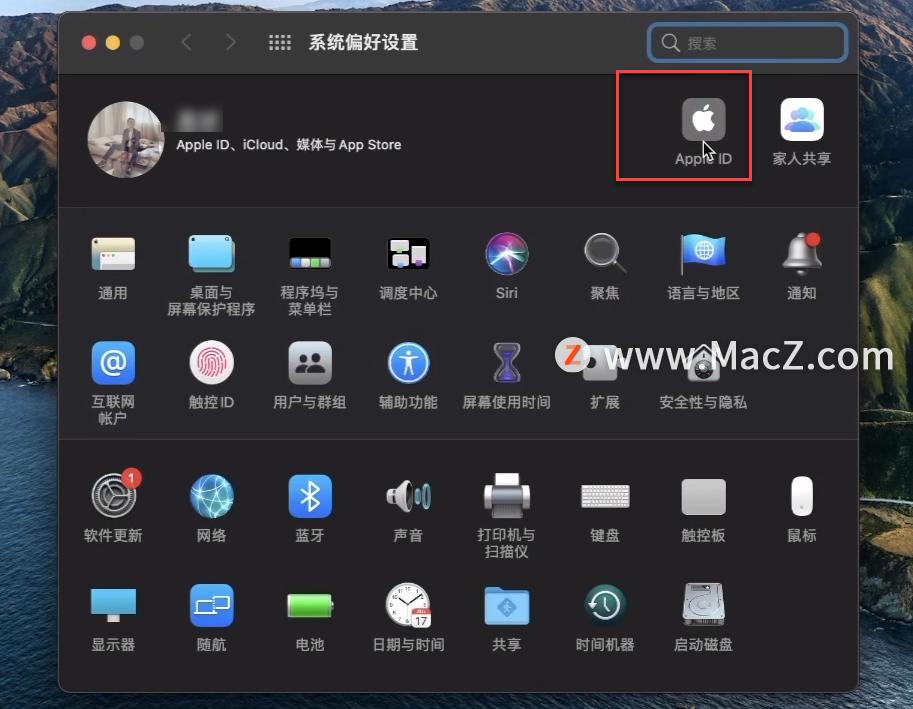The image size is (913, 709).
Task: Open 桌面与屏幕保护程序 settings
Action: pyautogui.click(x=210, y=253)
